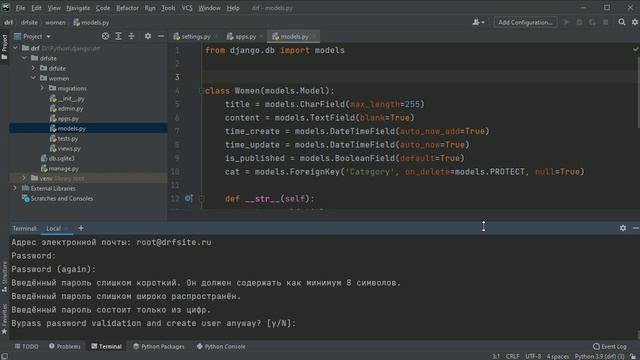The width and height of the screenshot is (640, 360).
Task: Click the Debug icon in toolbar
Action: (x=579, y=22)
